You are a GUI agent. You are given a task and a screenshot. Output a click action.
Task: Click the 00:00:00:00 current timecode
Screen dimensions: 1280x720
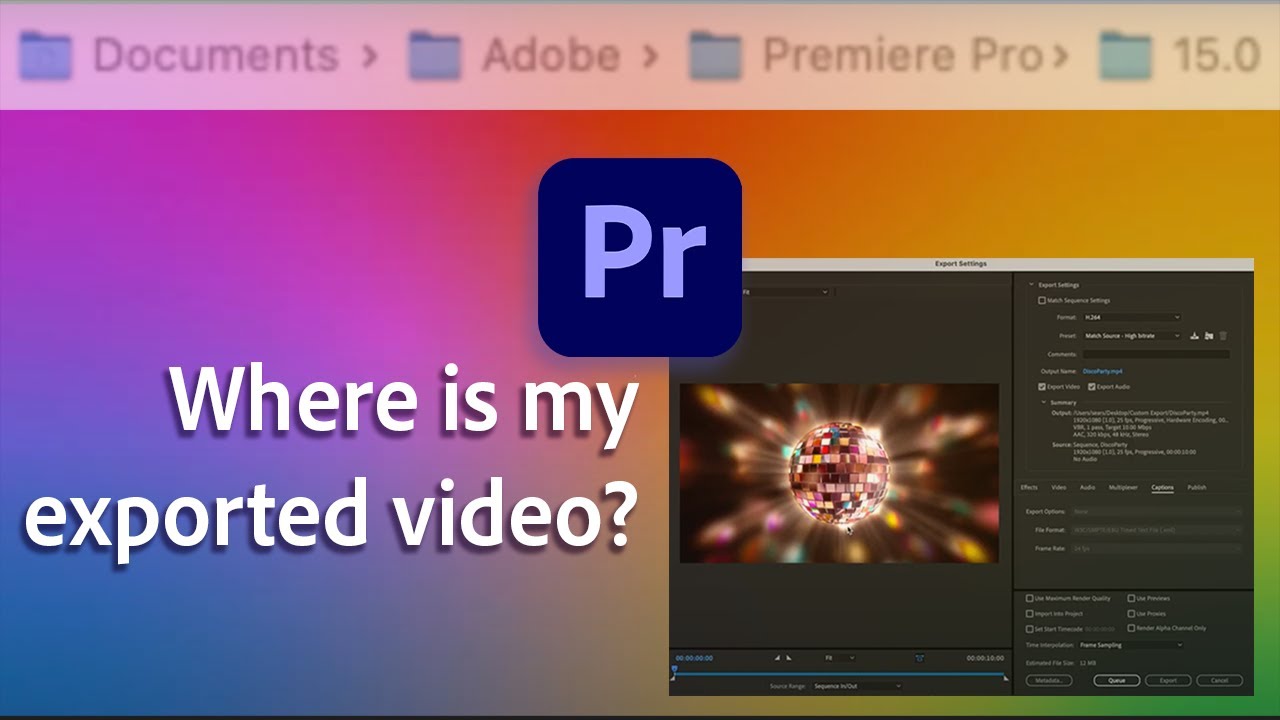(695, 658)
